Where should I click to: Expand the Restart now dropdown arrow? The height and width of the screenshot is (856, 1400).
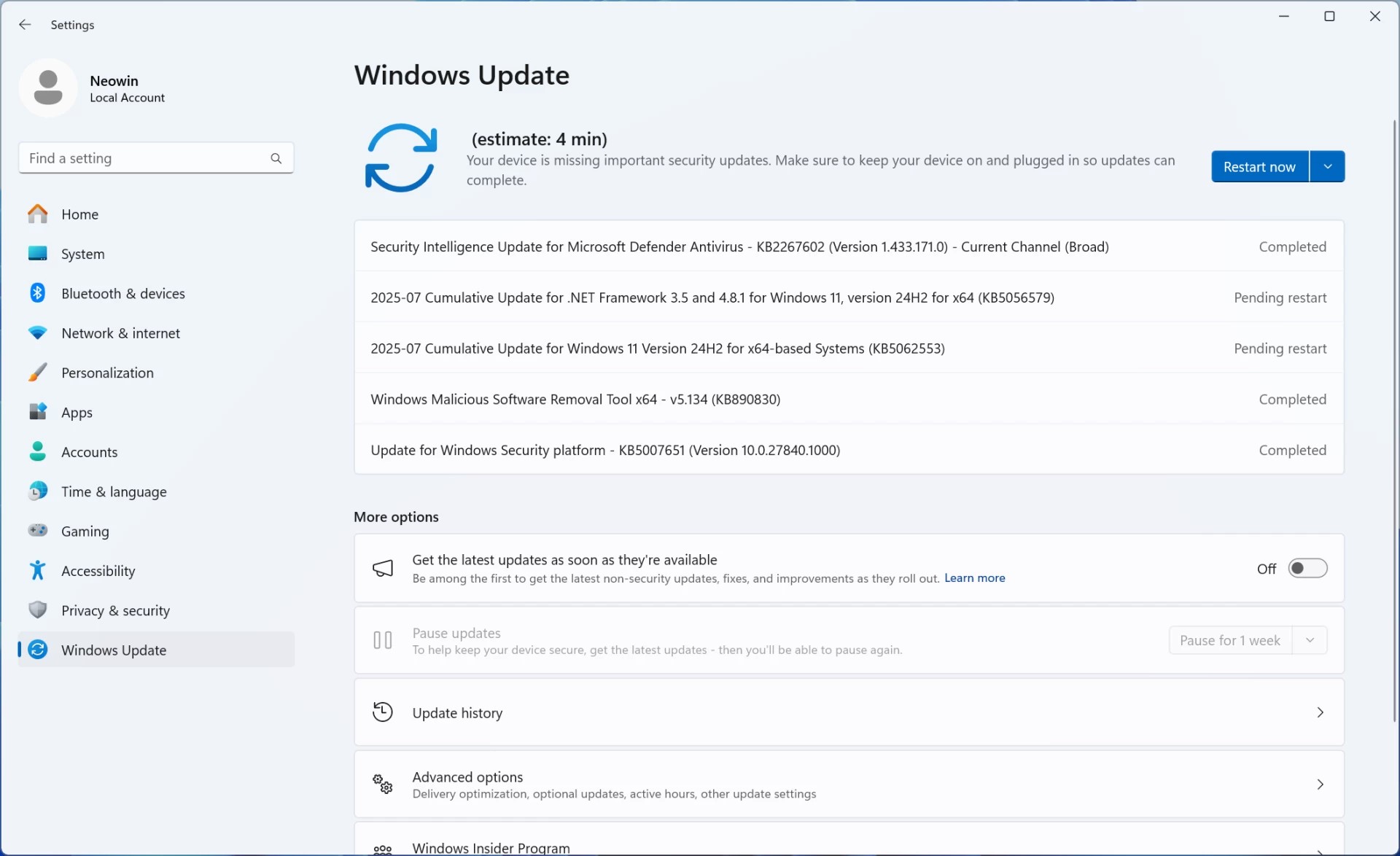tap(1327, 167)
